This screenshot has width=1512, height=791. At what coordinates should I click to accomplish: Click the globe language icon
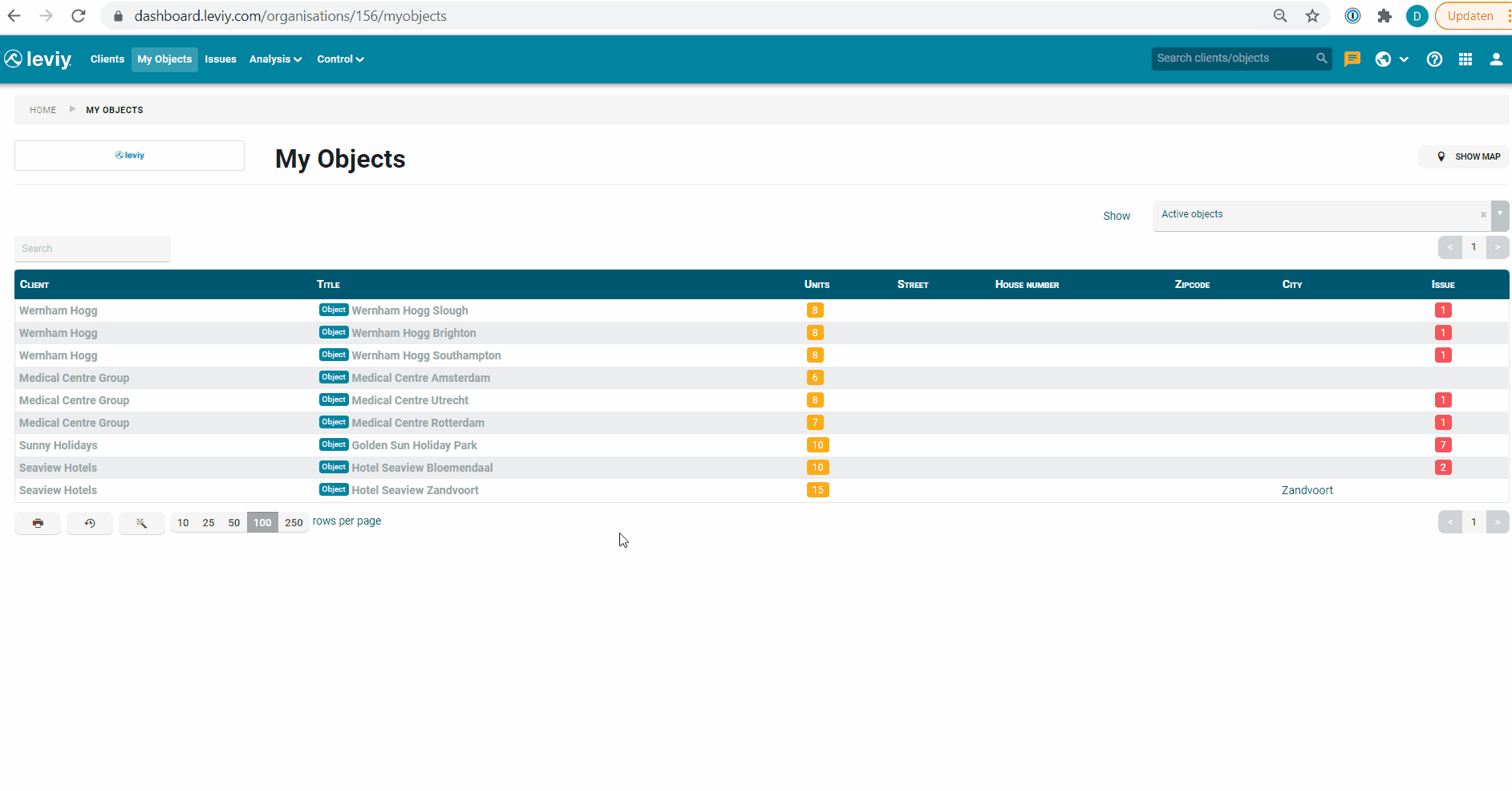pos(1383,59)
